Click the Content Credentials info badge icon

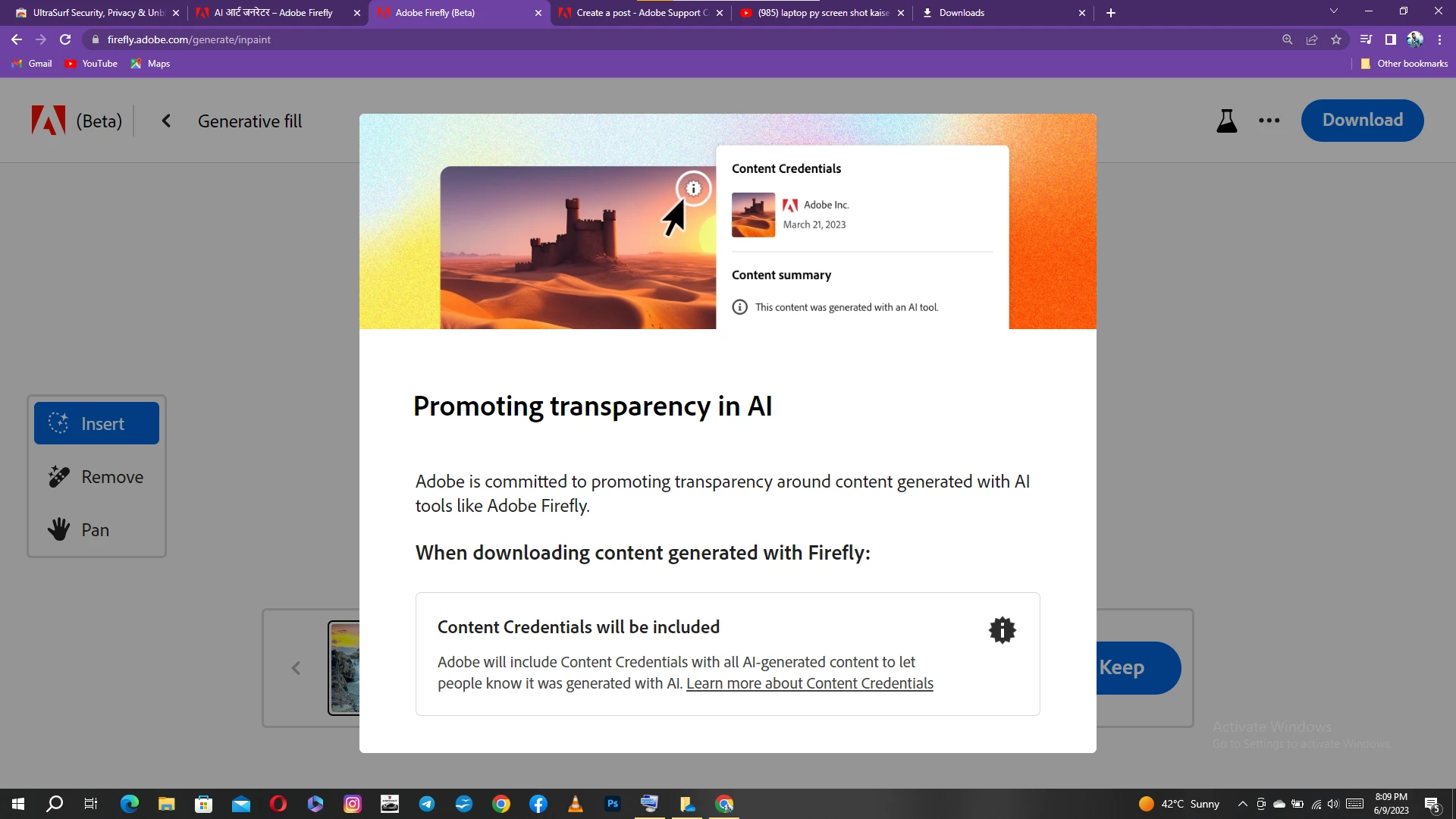click(x=1002, y=630)
